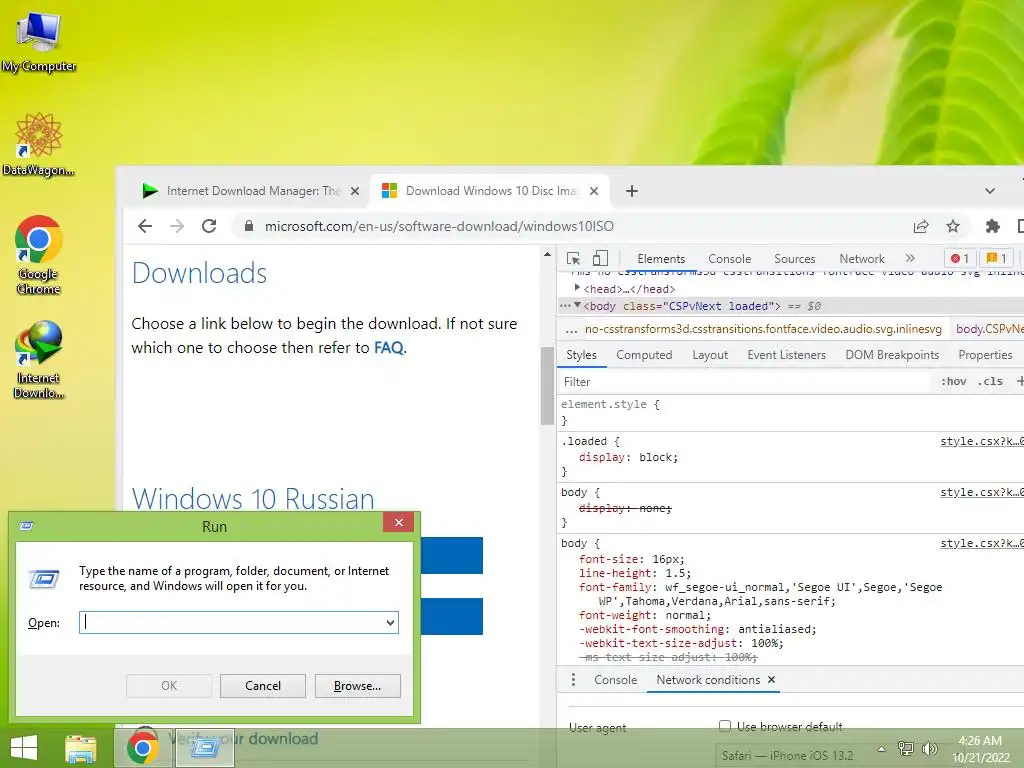The height and width of the screenshot is (768, 1024).
Task: Bookmark this page with star icon
Action: 953,226
